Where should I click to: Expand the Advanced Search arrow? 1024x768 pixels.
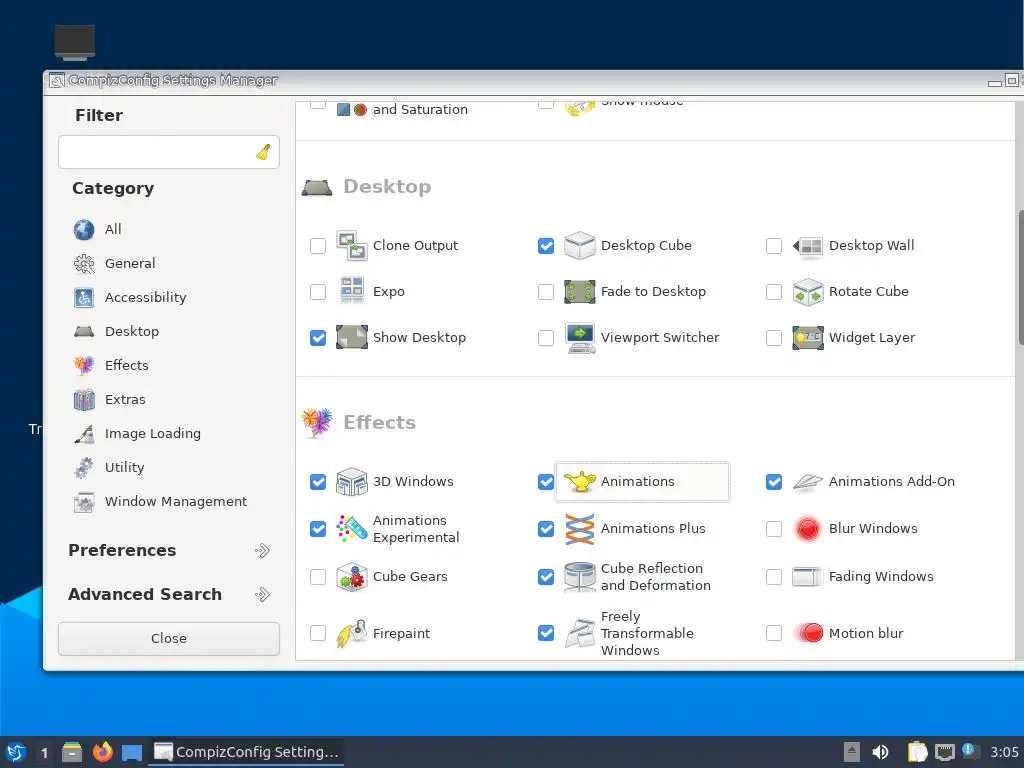click(262, 594)
